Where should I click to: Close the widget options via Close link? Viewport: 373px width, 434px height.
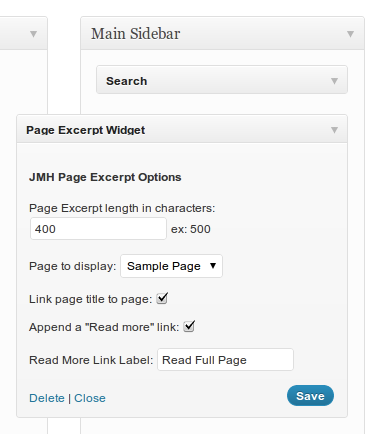coord(90,398)
